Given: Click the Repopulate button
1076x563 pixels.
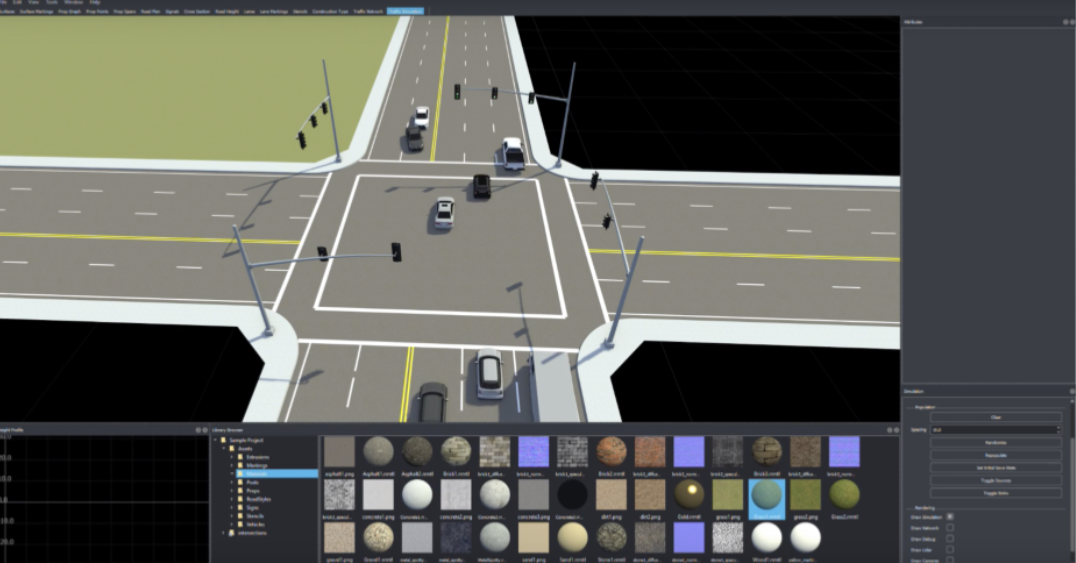Looking at the screenshot, I should pyautogui.click(x=996, y=455).
